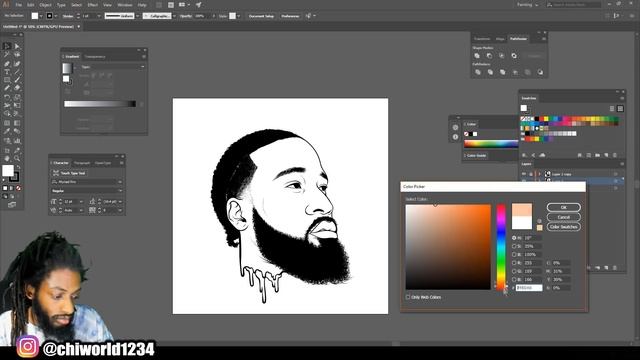This screenshot has width=640, height=360.
Task: Select the Rotate tool
Action: pyautogui.click(x=7, y=97)
